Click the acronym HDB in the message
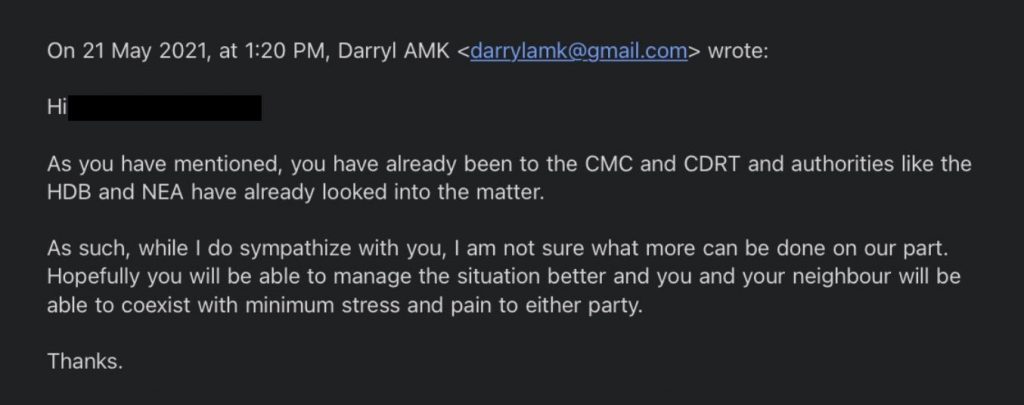 click(x=69, y=194)
